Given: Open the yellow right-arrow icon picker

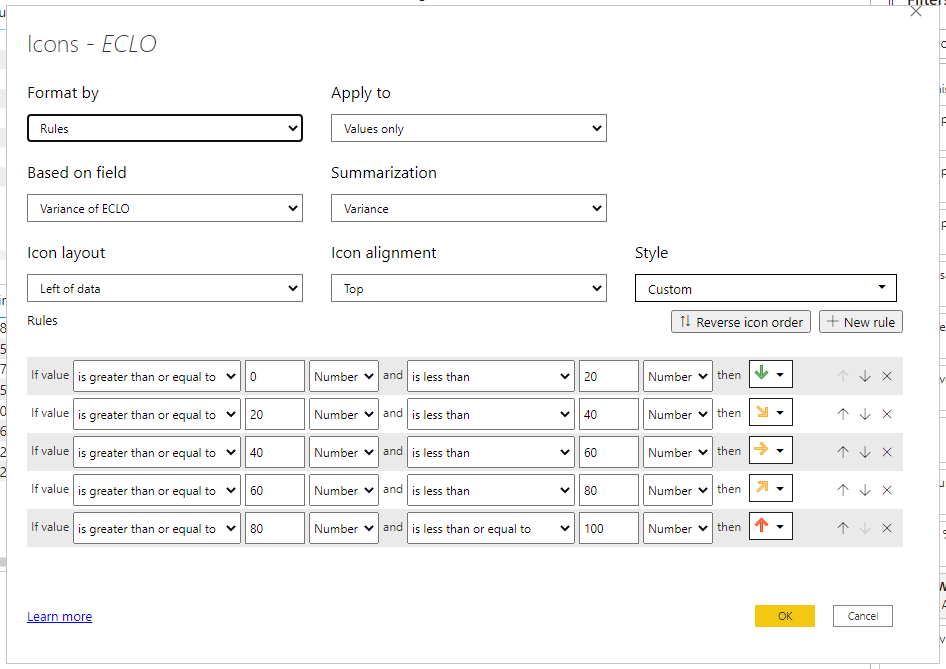Looking at the screenshot, I should tap(770, 451).
